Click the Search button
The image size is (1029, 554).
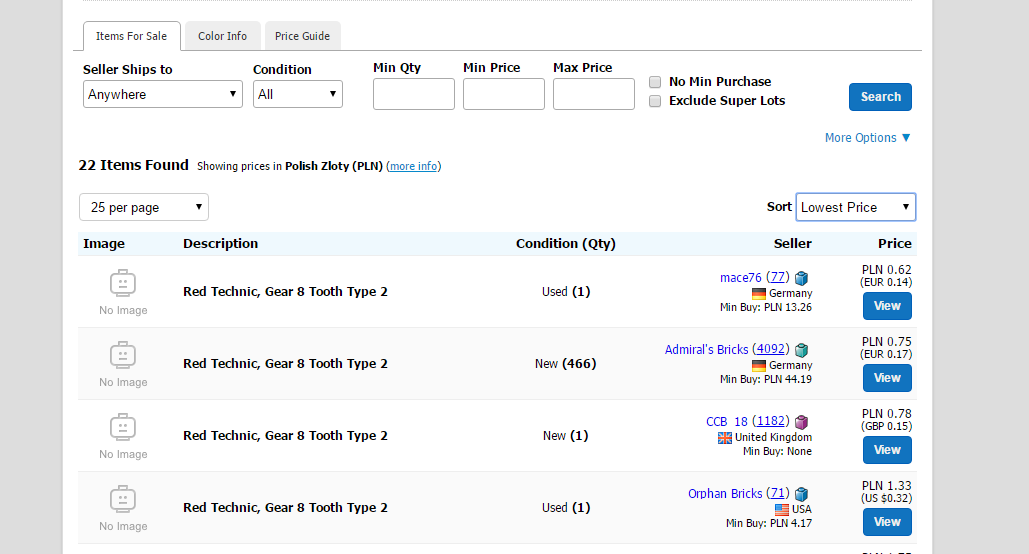881,97
